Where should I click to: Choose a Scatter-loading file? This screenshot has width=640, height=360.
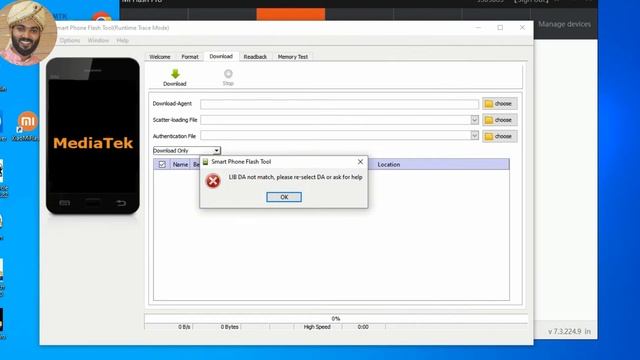click(x=500, y=120)
